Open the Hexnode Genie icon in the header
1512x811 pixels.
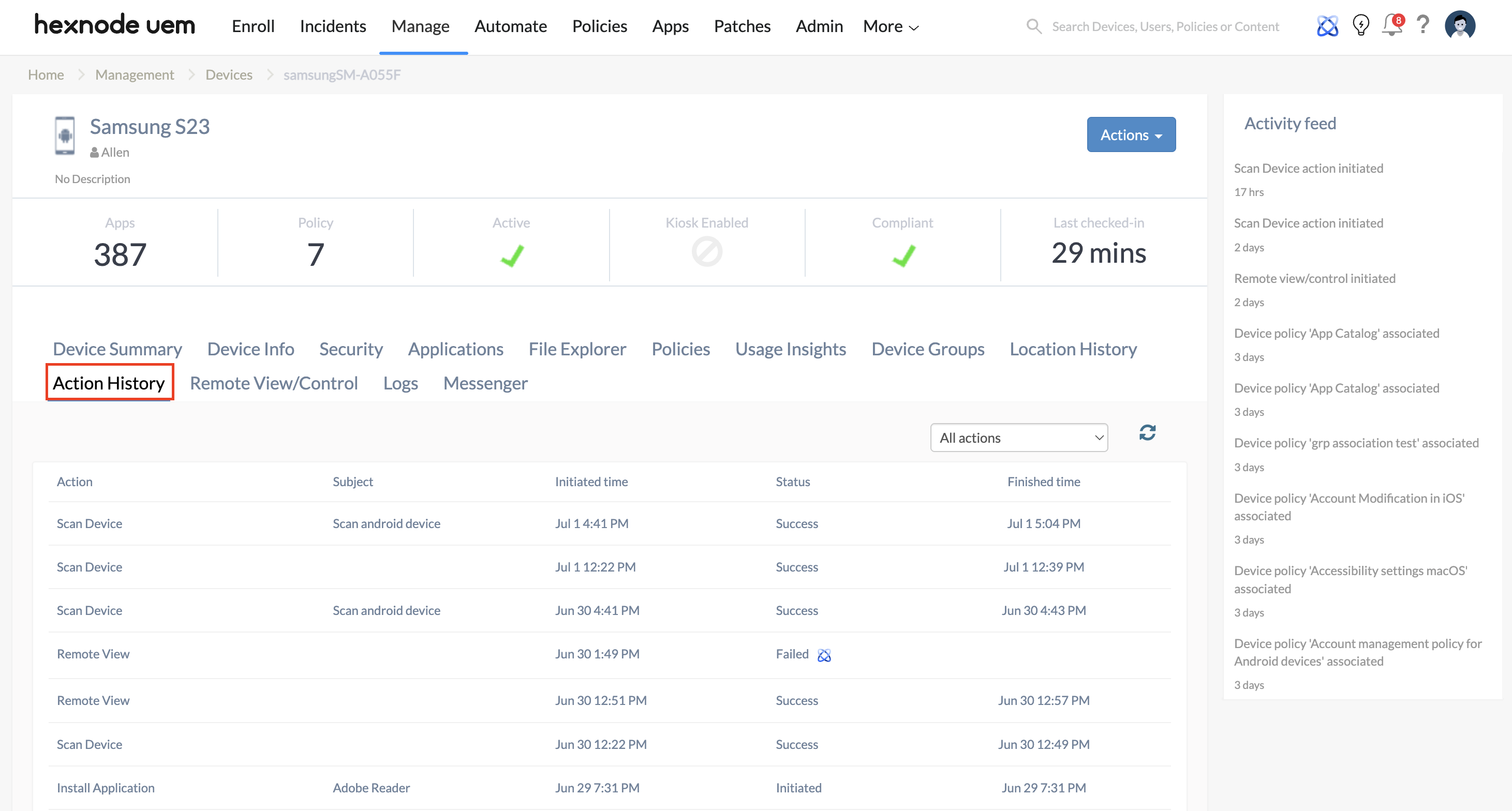coord(1327,26)
